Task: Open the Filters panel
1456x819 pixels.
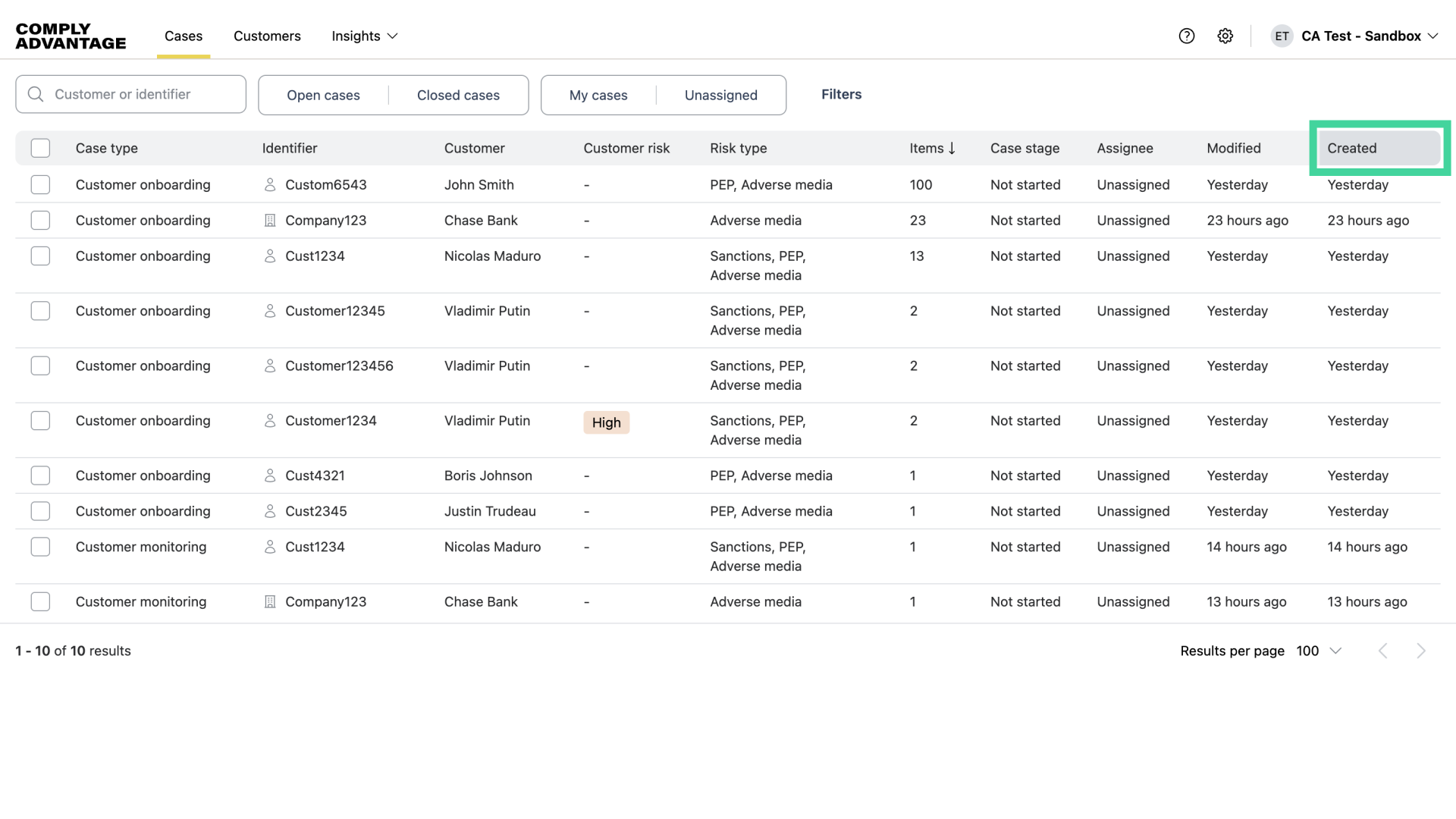Action: pos(841,94)
